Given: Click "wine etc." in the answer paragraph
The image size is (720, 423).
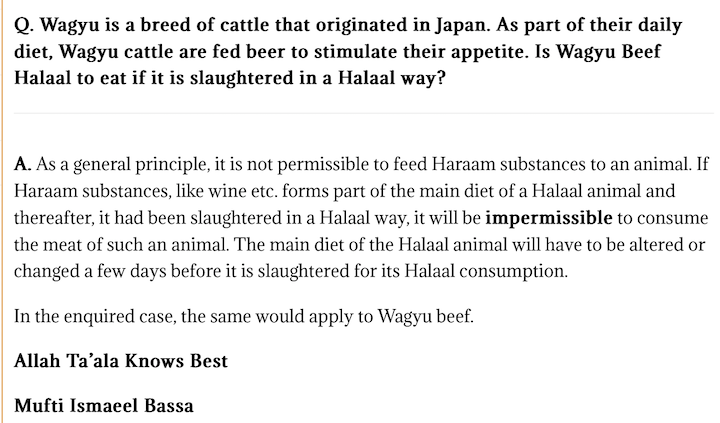Looking at the screenshot, I should pyautogui.click(x=243, y=191).
